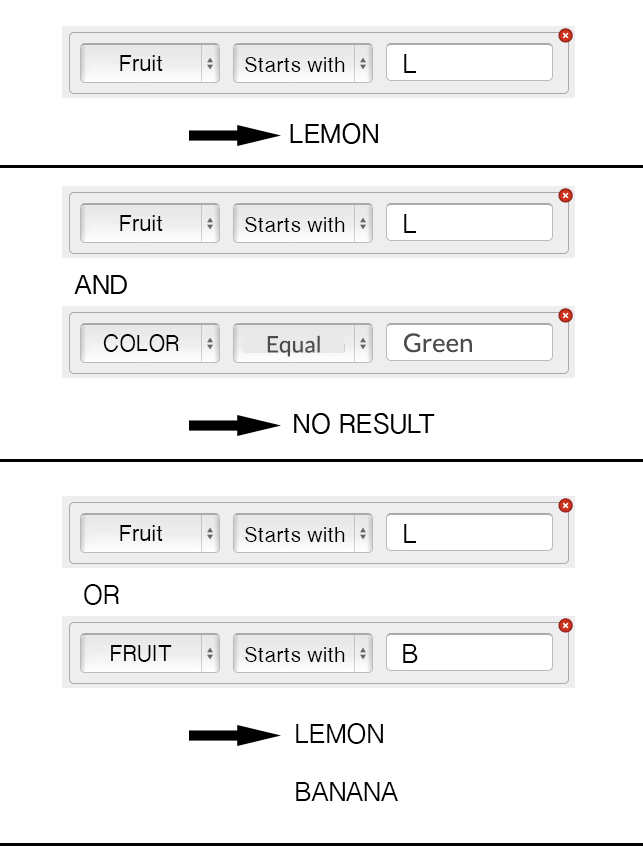The height and width of the screenshot is (846, 643).
Task: Remove the first filter row with red X
Action: click(565, 36)
